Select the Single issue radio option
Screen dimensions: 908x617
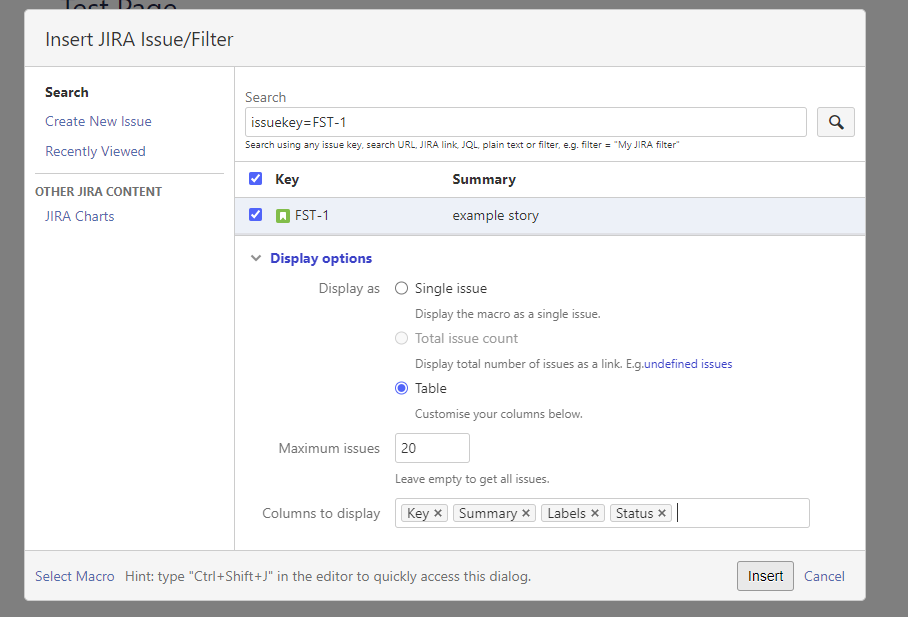pyautogui.click(x=401, y=289)
